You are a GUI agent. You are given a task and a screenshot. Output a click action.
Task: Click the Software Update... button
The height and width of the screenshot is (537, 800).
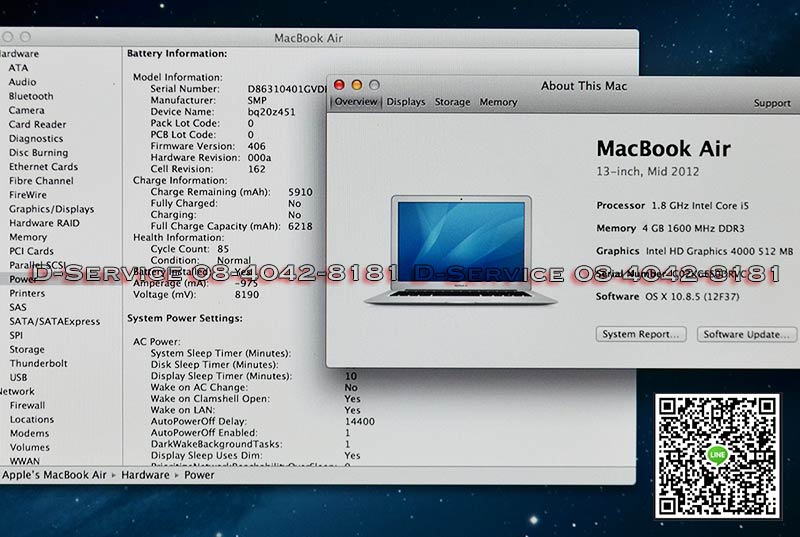pos(746,335)
